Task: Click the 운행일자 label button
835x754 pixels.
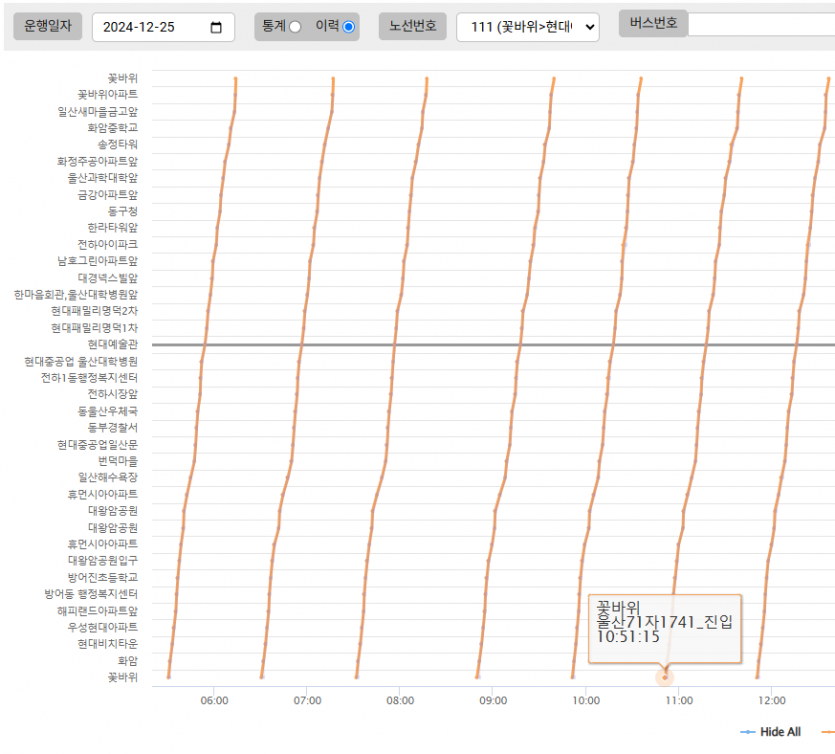Action: [x=47, y=27]
